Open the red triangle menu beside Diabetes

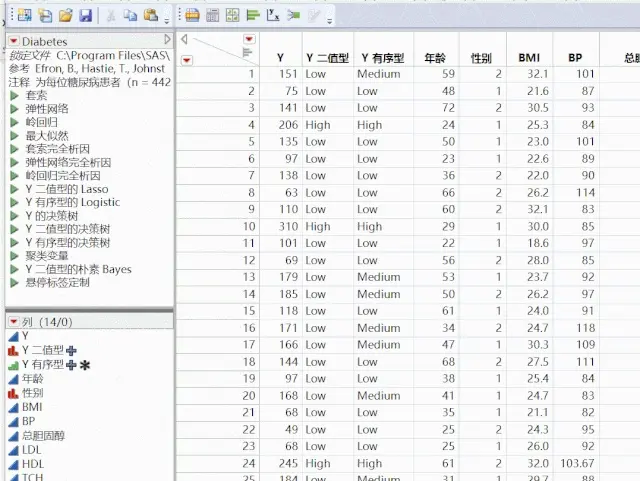(x=13, y=41)
